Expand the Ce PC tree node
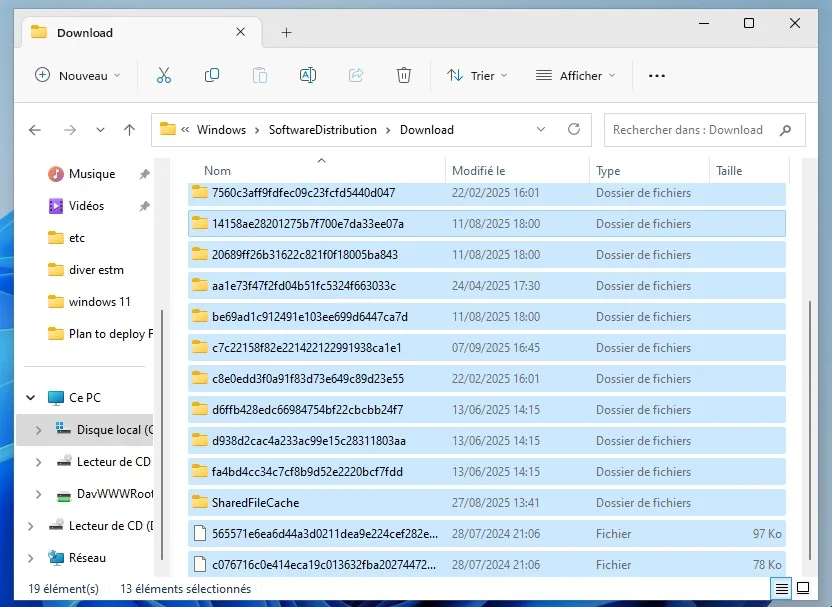The height and width of the screenshot is (607, 832). click(31, 398)
